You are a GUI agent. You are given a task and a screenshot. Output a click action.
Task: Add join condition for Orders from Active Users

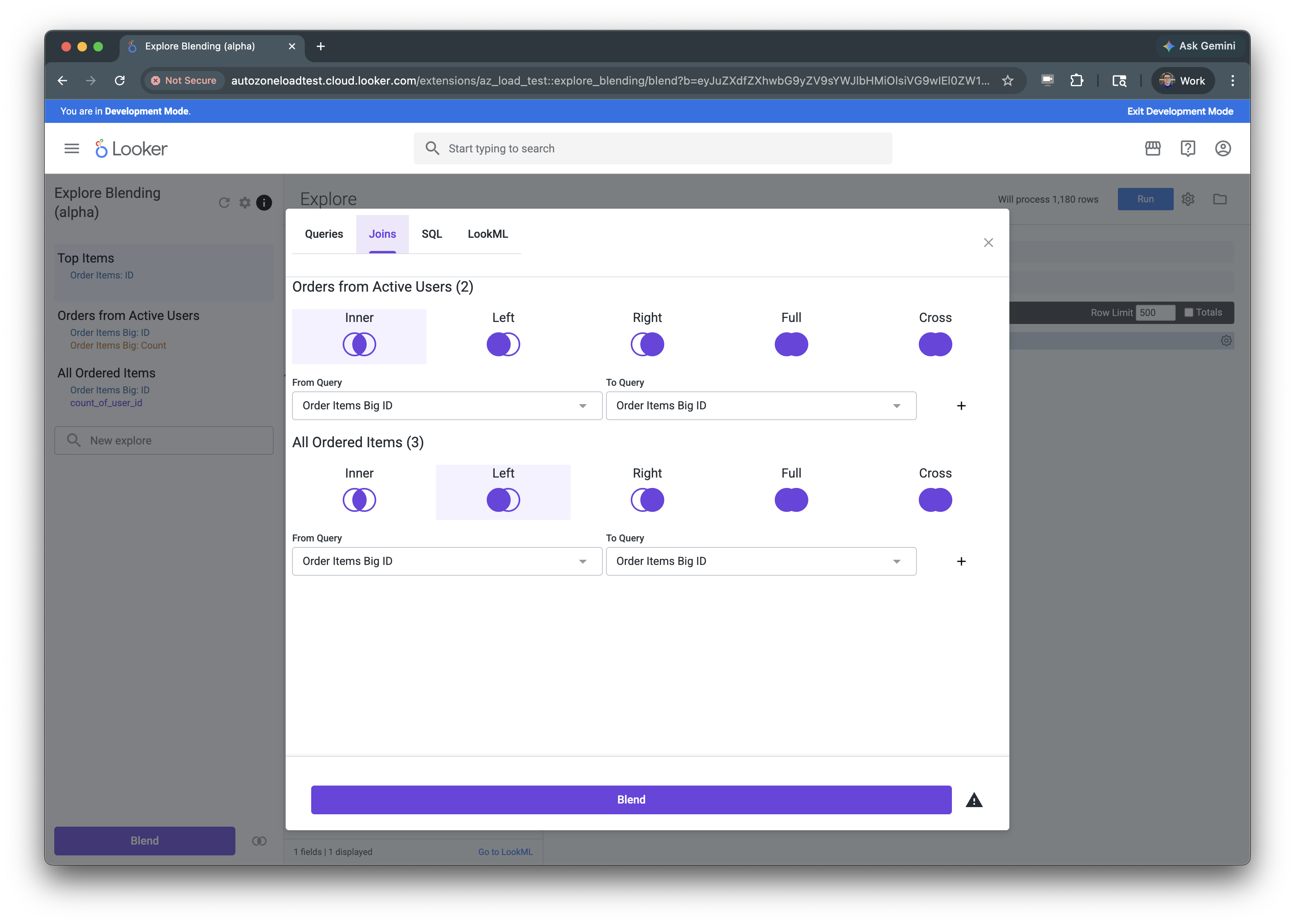[x=961, y=406]
